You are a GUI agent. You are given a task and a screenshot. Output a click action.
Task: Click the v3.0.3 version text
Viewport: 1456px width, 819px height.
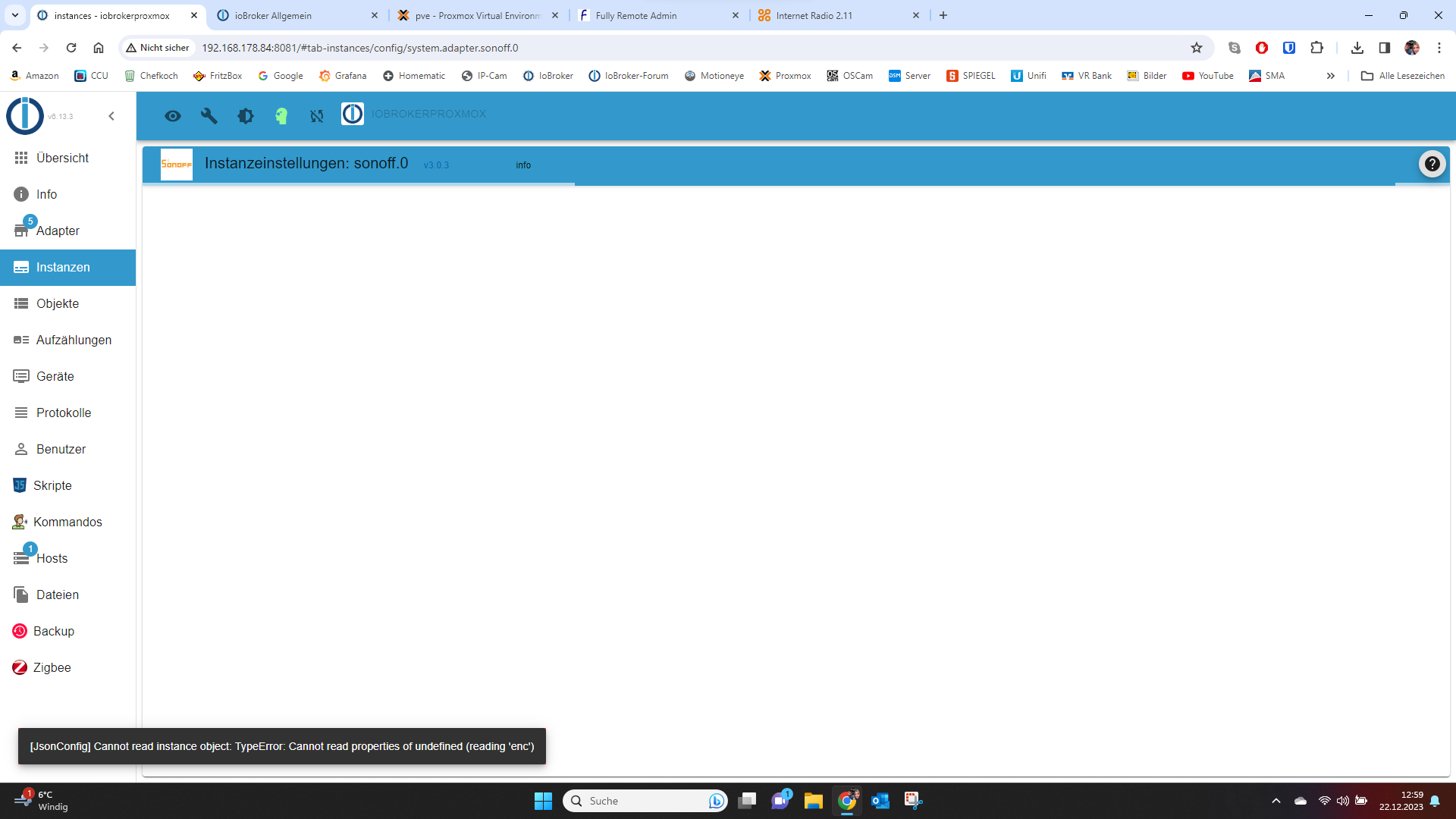tap(436, 165)
